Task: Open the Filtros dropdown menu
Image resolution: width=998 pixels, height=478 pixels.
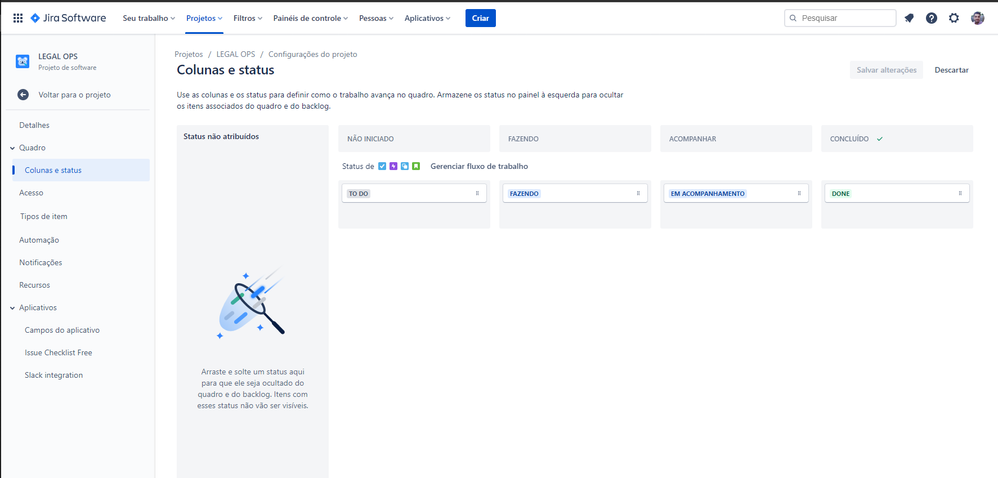Action: (248, 18)
